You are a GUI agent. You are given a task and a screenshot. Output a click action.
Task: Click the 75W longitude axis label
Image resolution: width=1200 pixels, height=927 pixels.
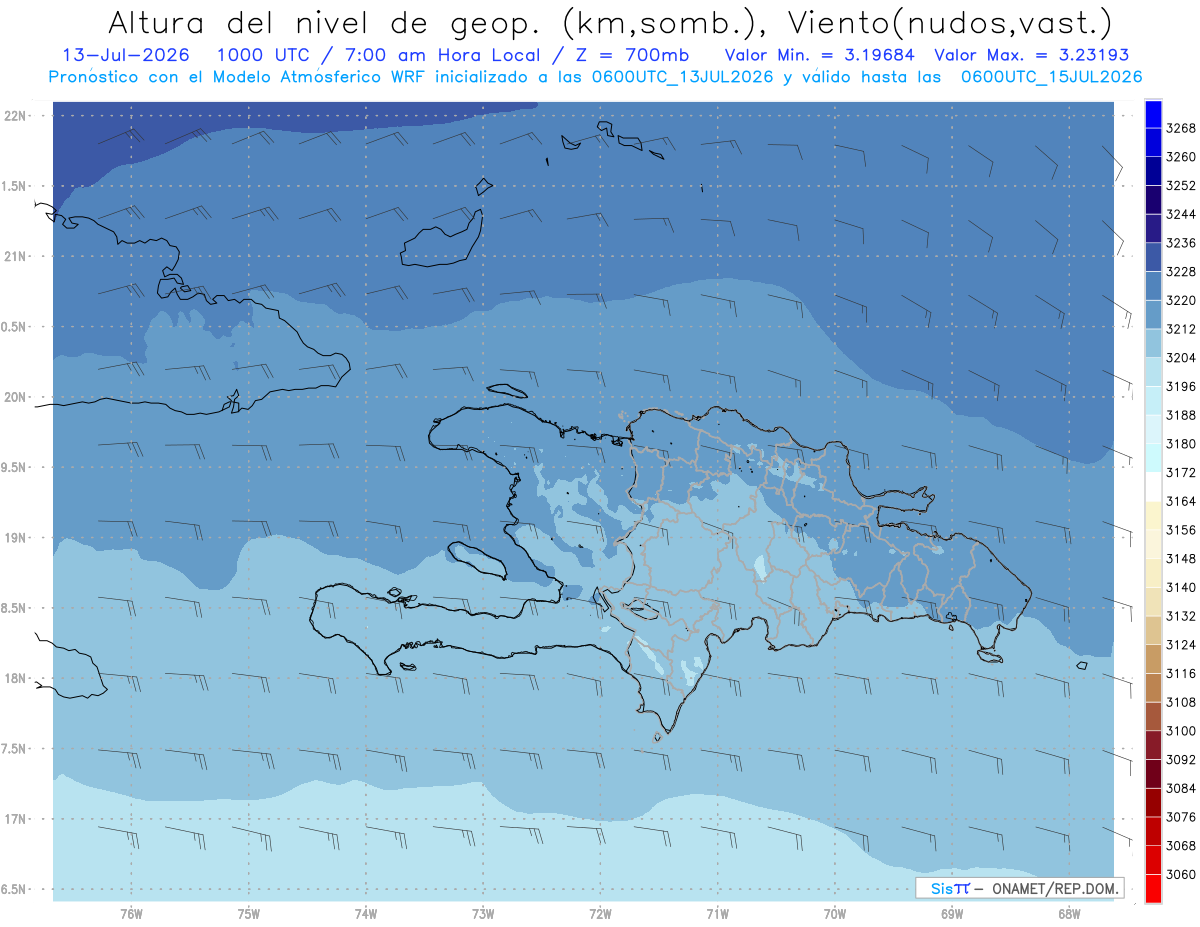pyautogui.click(x=249, y=915)
